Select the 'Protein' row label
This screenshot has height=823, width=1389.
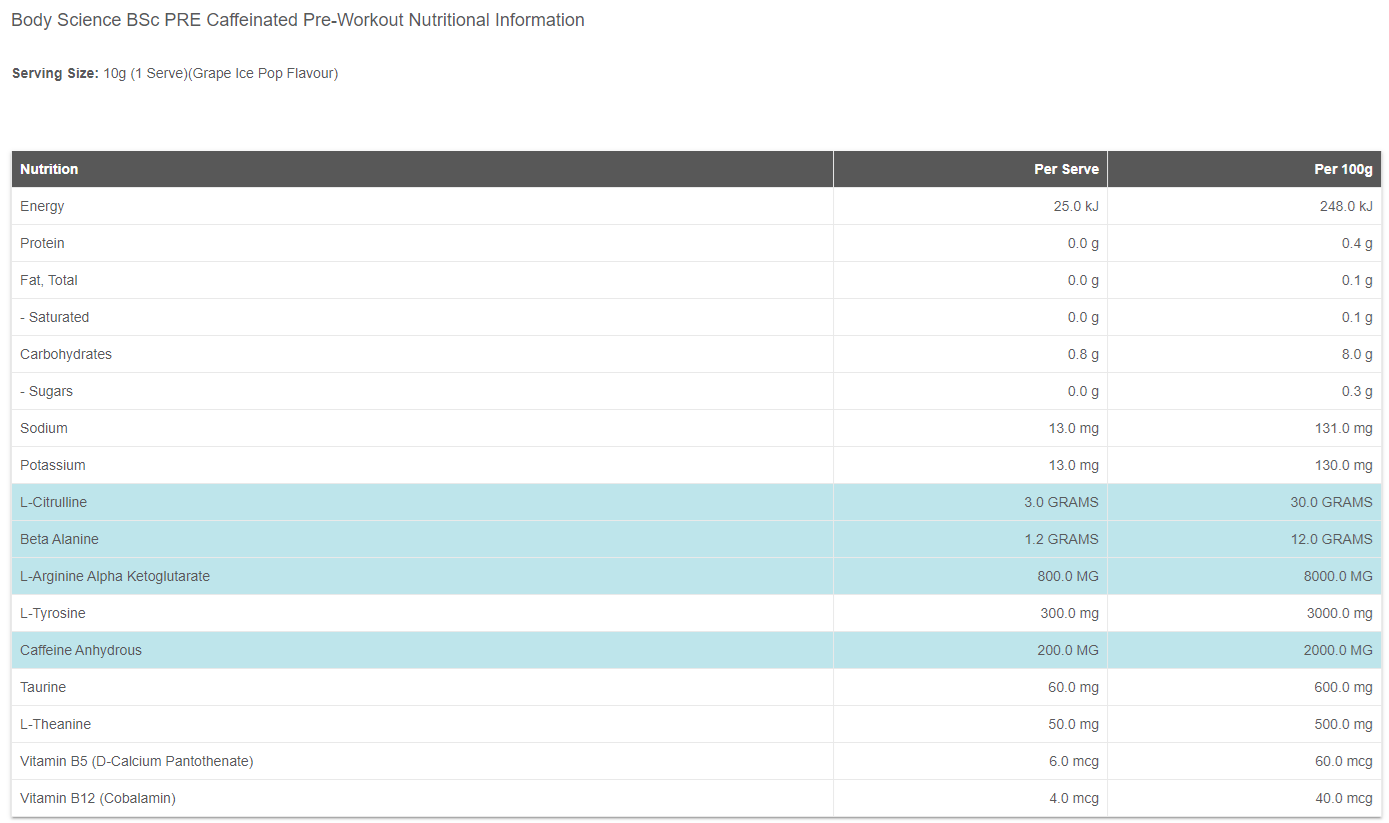pyautogui.click(x=42, y=243)
